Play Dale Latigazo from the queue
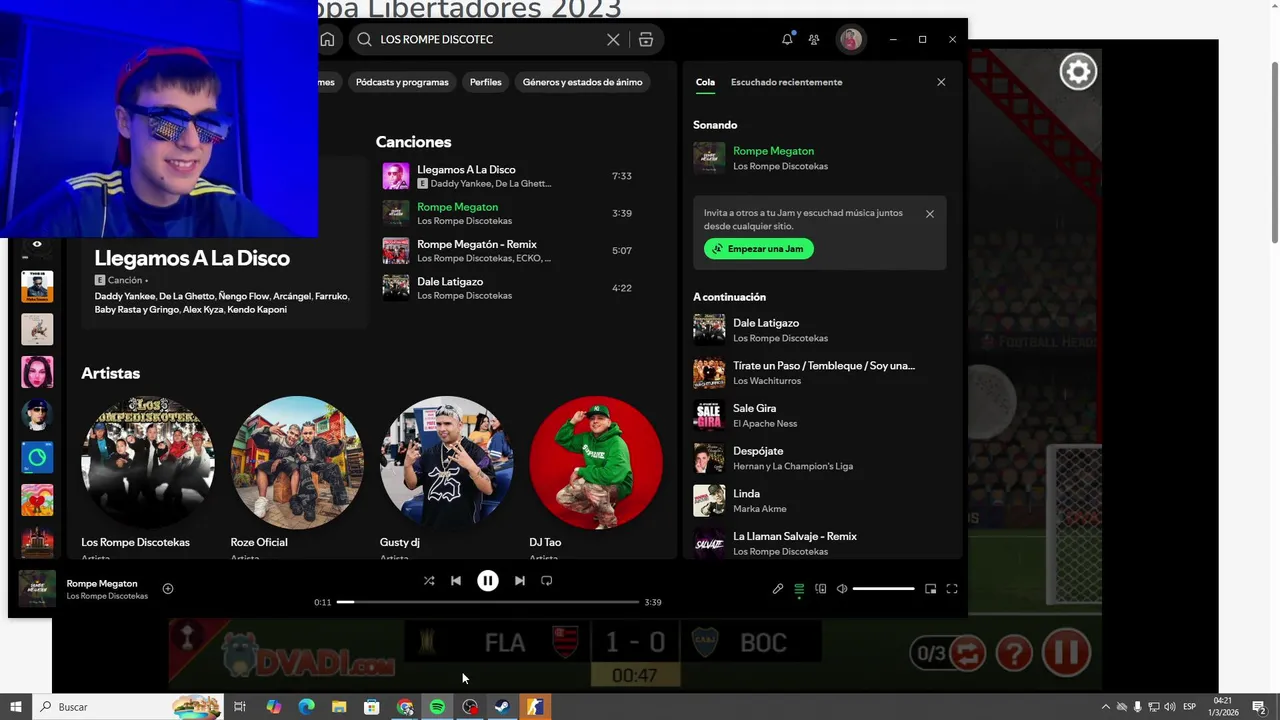Screen dimensions: 1280x720 (818, 330)
